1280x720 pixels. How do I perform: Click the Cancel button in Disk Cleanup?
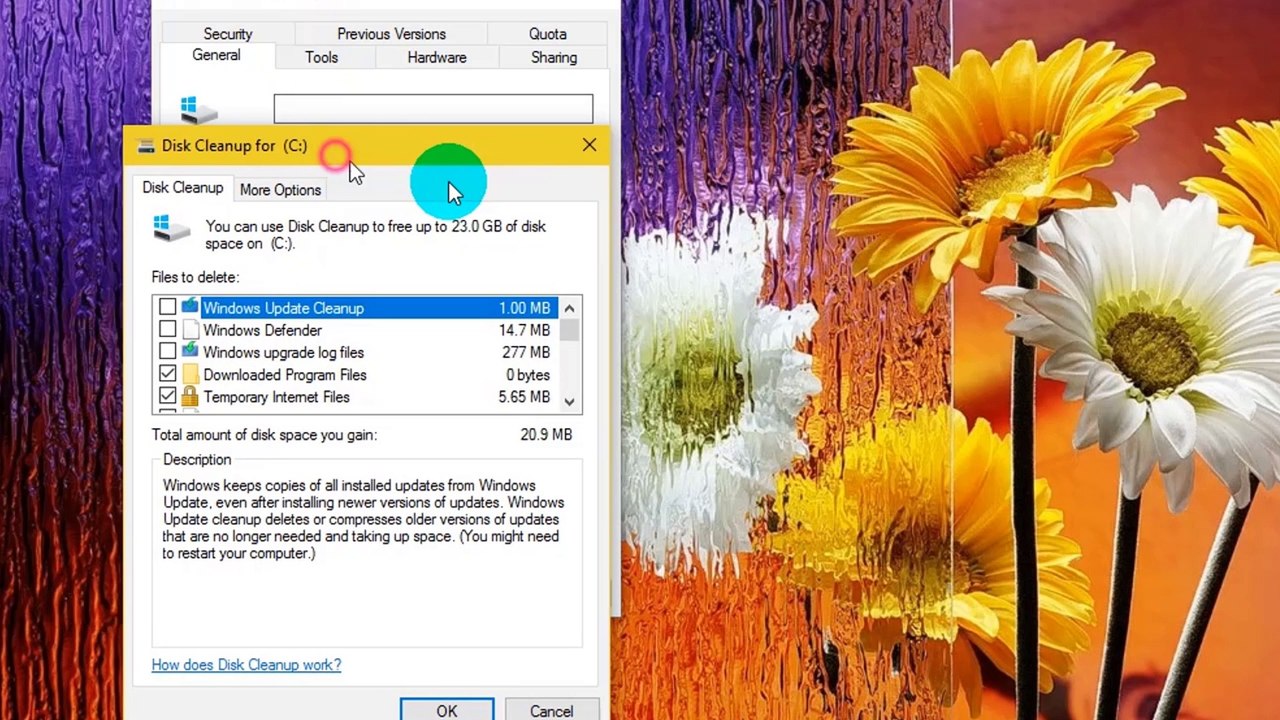(x=551, y=710)
